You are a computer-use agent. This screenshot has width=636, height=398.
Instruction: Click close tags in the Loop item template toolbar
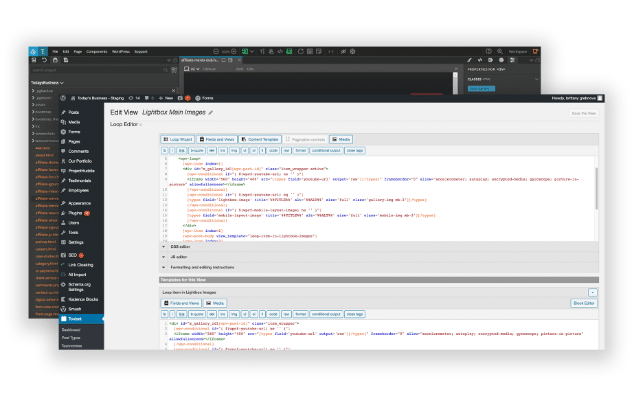[355, 314]
